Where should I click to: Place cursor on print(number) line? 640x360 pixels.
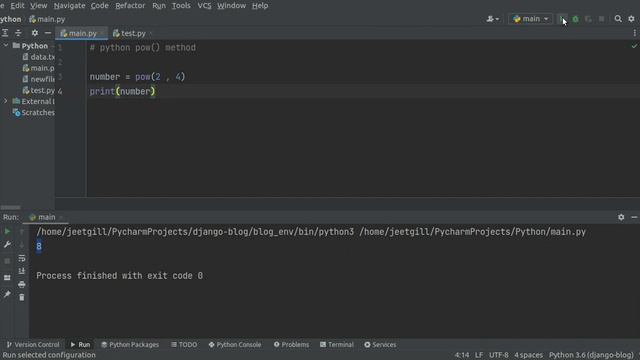tap(122, 91)
